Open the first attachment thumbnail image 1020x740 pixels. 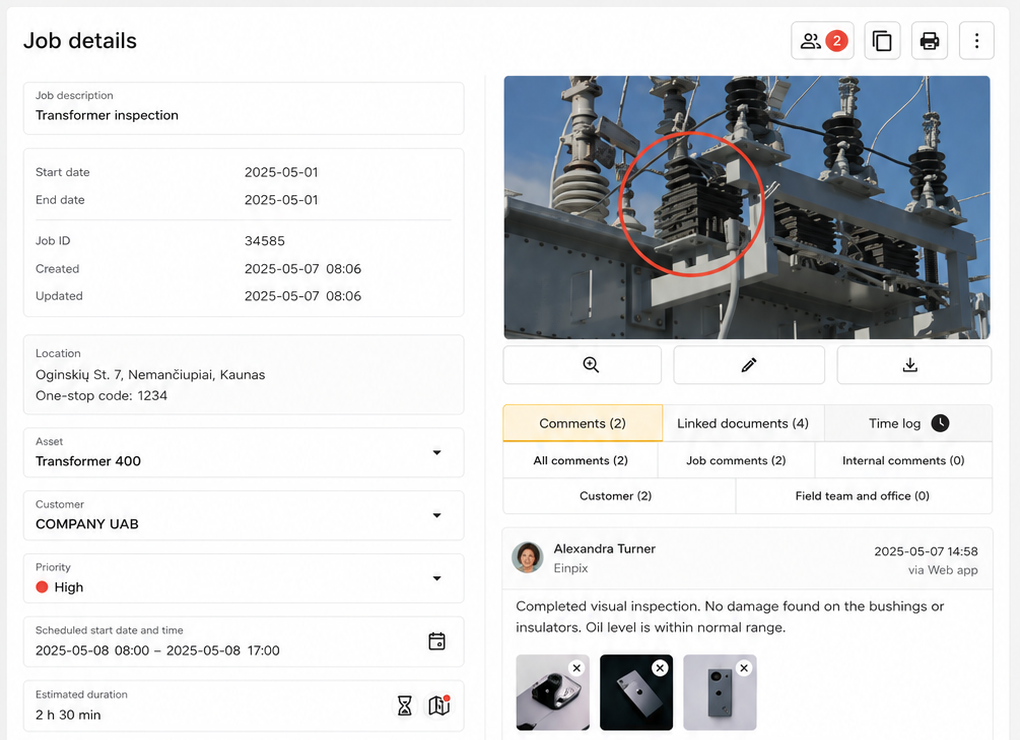click(552, 693)
